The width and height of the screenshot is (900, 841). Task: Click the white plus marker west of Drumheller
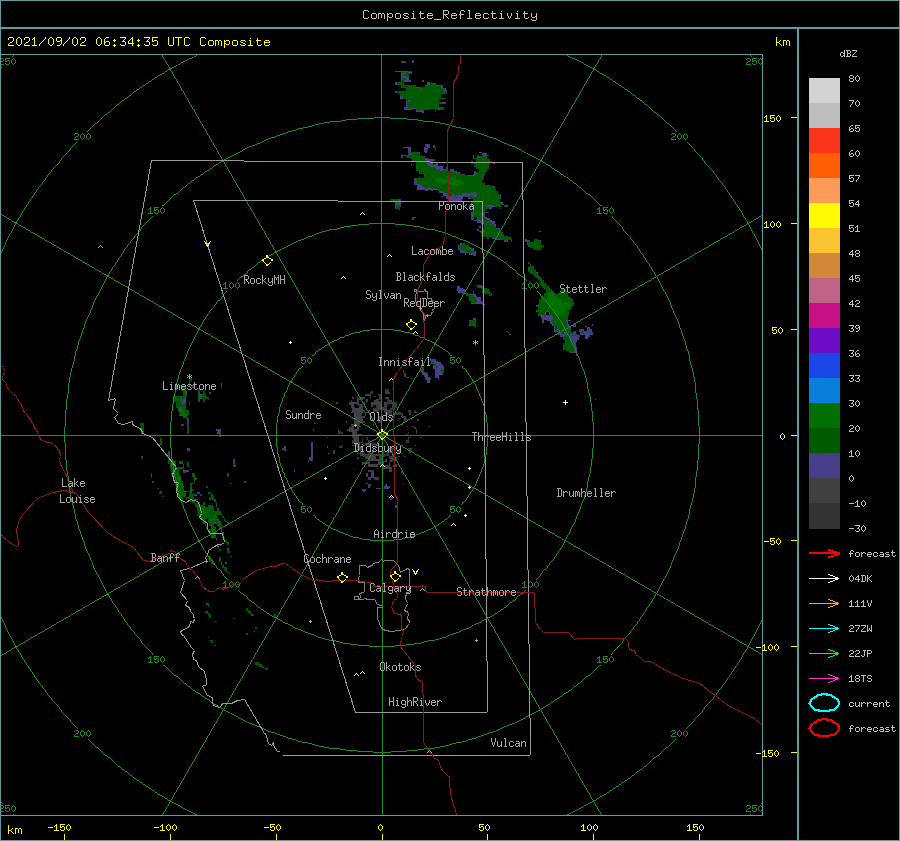click(565, 402)
